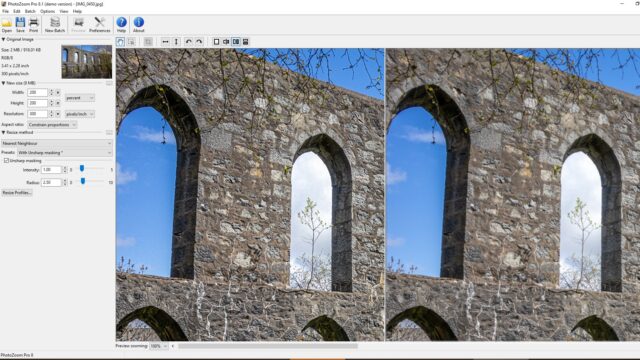
Task: Click the Height input field
Action: (38, 103)
